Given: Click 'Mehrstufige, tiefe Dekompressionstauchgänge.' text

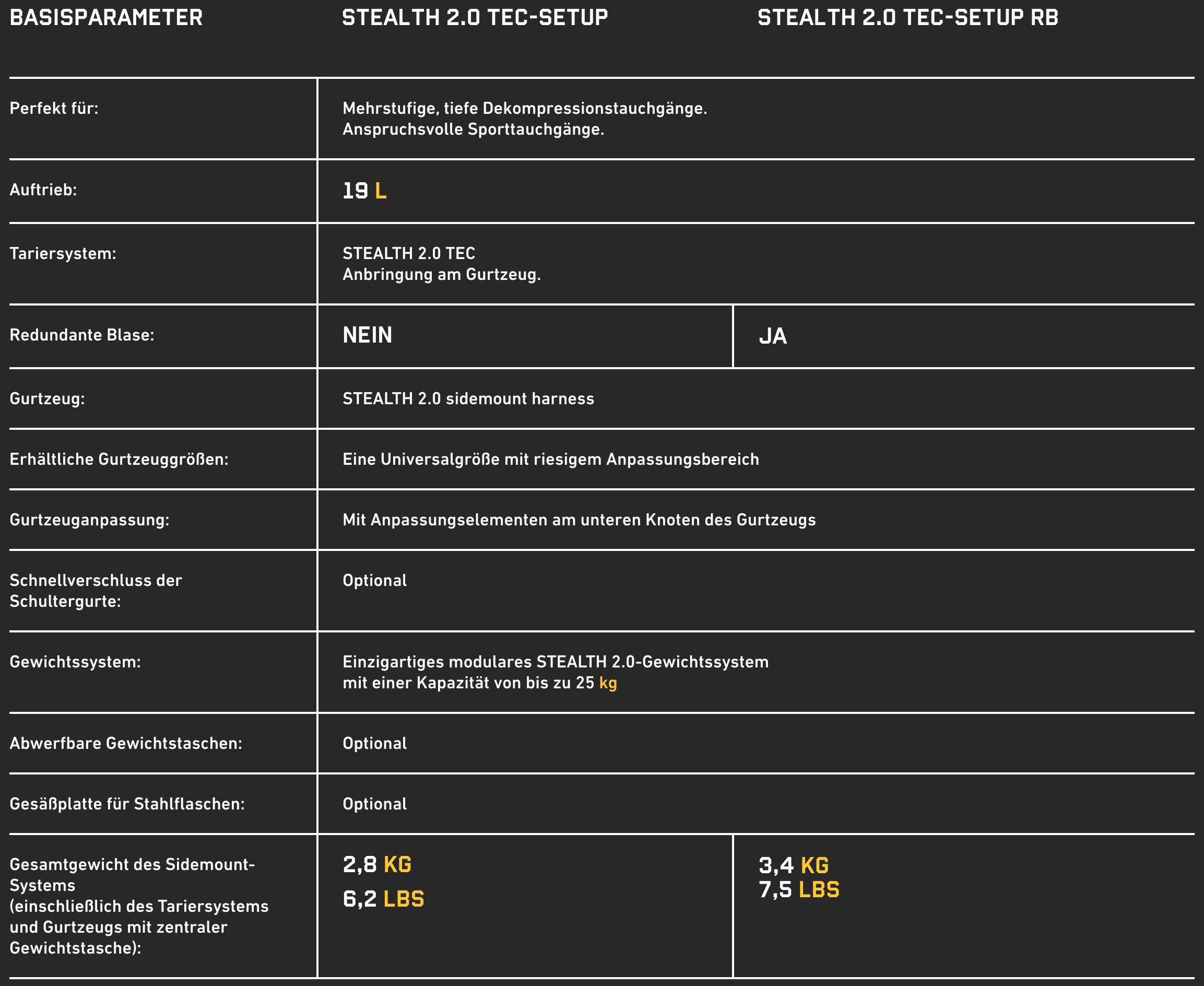Looking at the screenshot, I should pos(525,109).
